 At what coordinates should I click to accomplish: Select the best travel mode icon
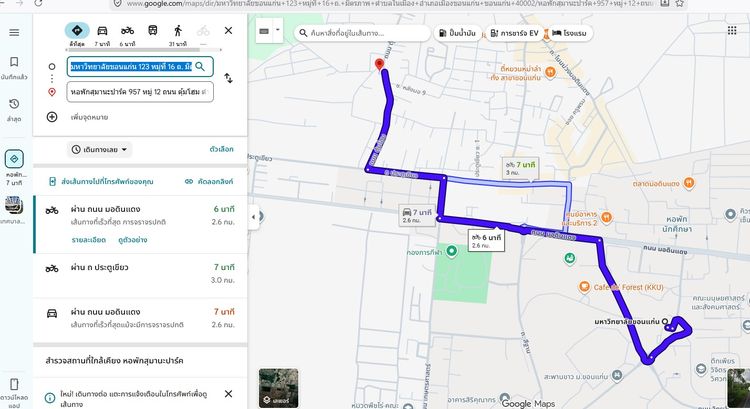[x=77, y=31]
